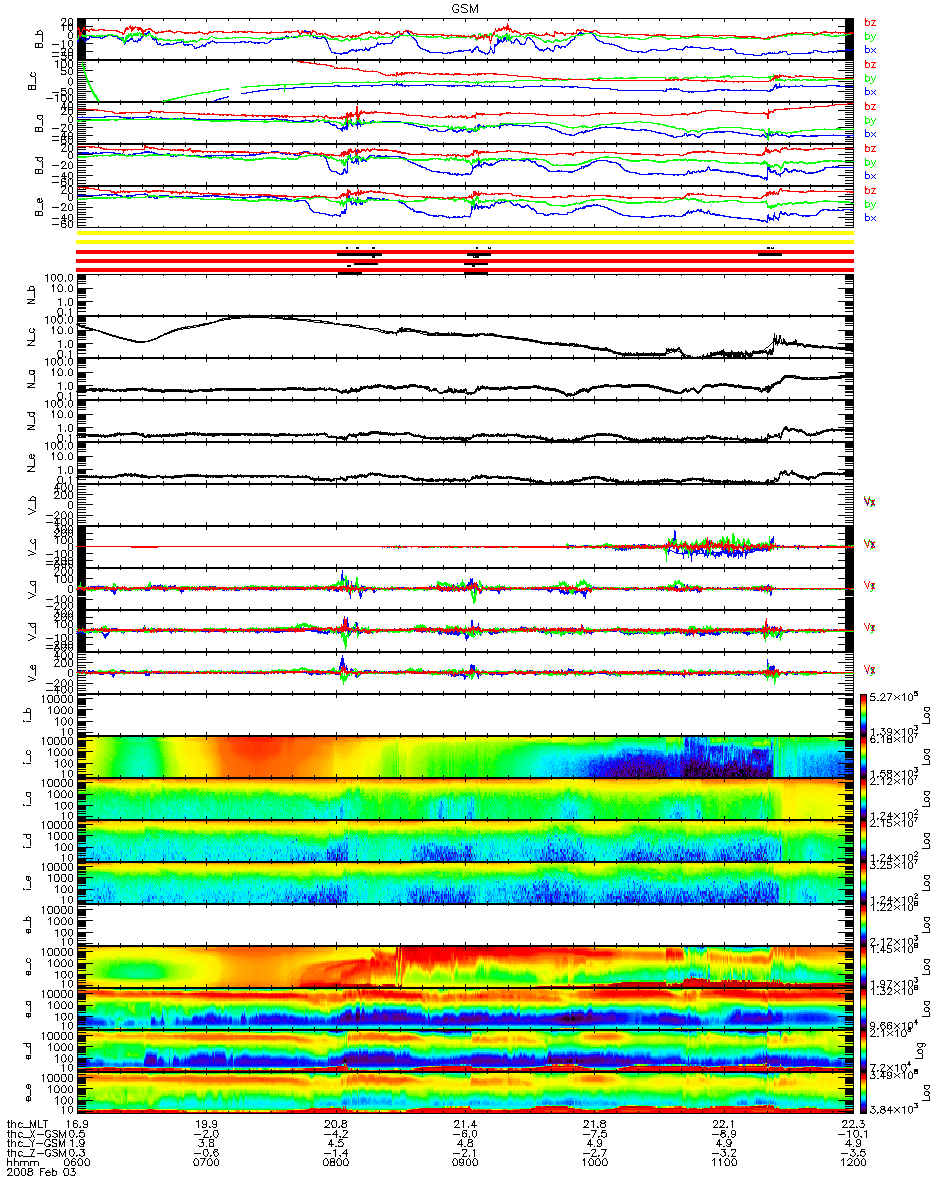The width and height of the screenshot is (930, 1200).
Task: Click the V_c velocity plot panel
Action: pos(467,546)
